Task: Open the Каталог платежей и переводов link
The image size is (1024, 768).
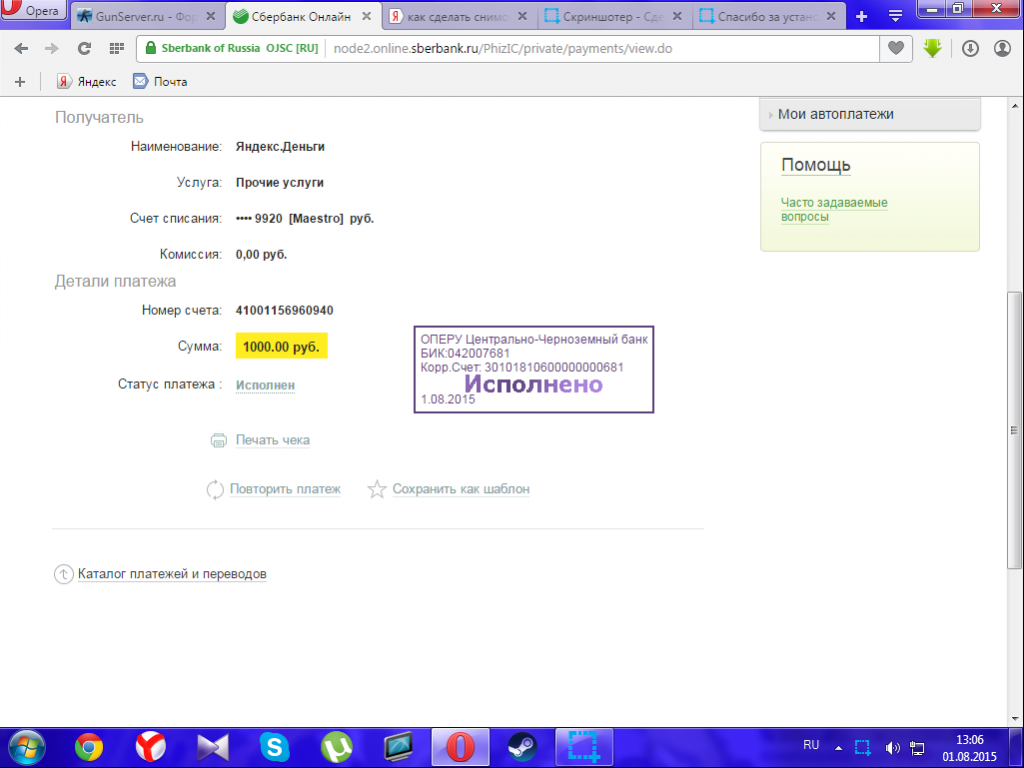Action: (x=171, y=574)
